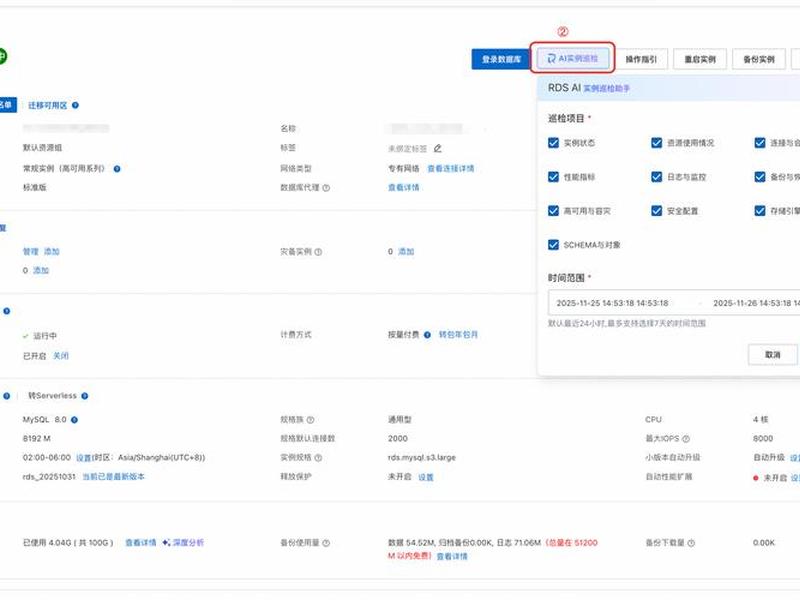Click the 转Serverless link
The height and width of the screenshot is (600, 800).
point(52,395)
